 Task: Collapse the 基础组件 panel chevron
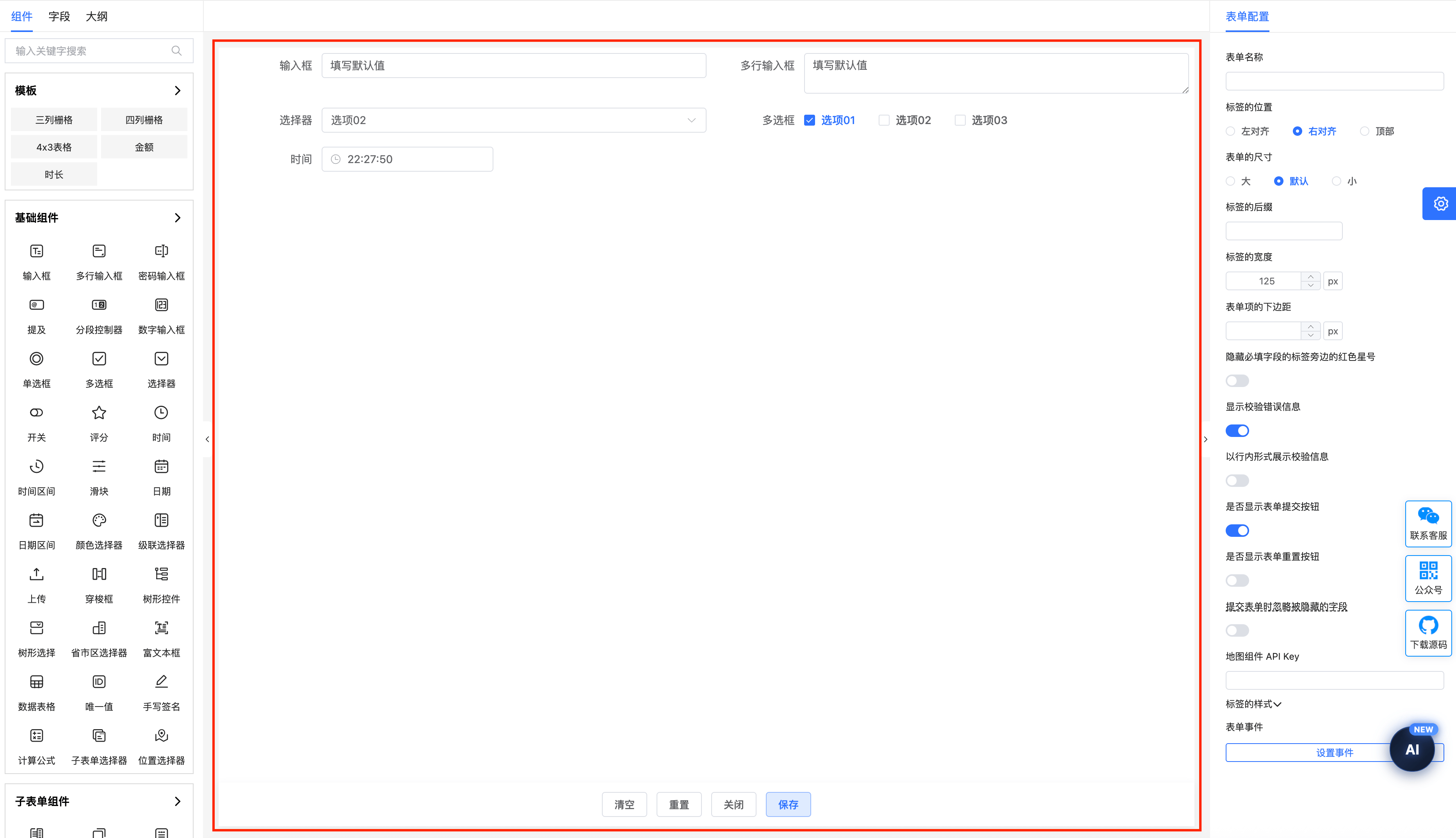[x=177, y=218]
